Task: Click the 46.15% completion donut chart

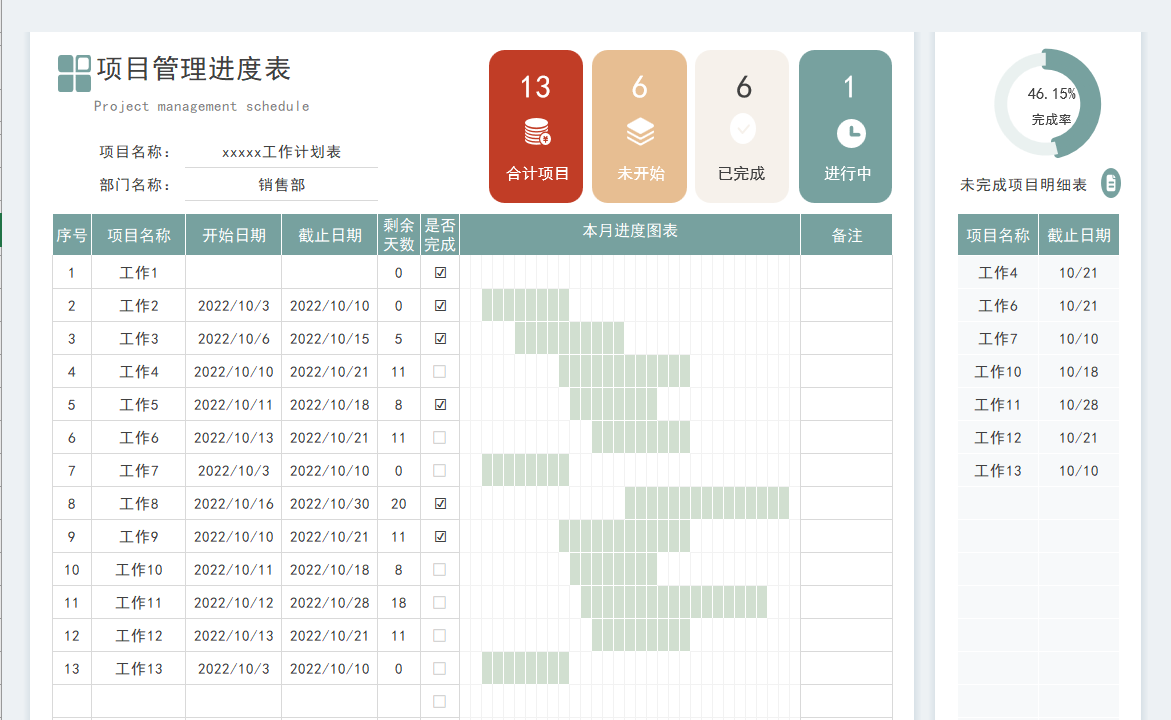Action: (x=1048, y=103)
